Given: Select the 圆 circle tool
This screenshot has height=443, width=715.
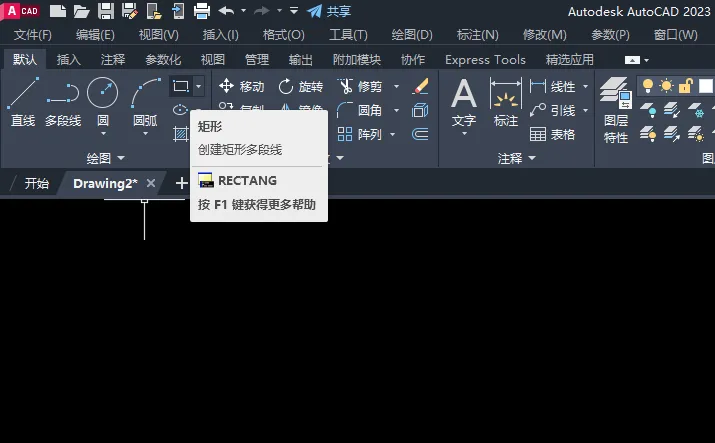Looking at the screenshot, I should click(x=103, y=102).
